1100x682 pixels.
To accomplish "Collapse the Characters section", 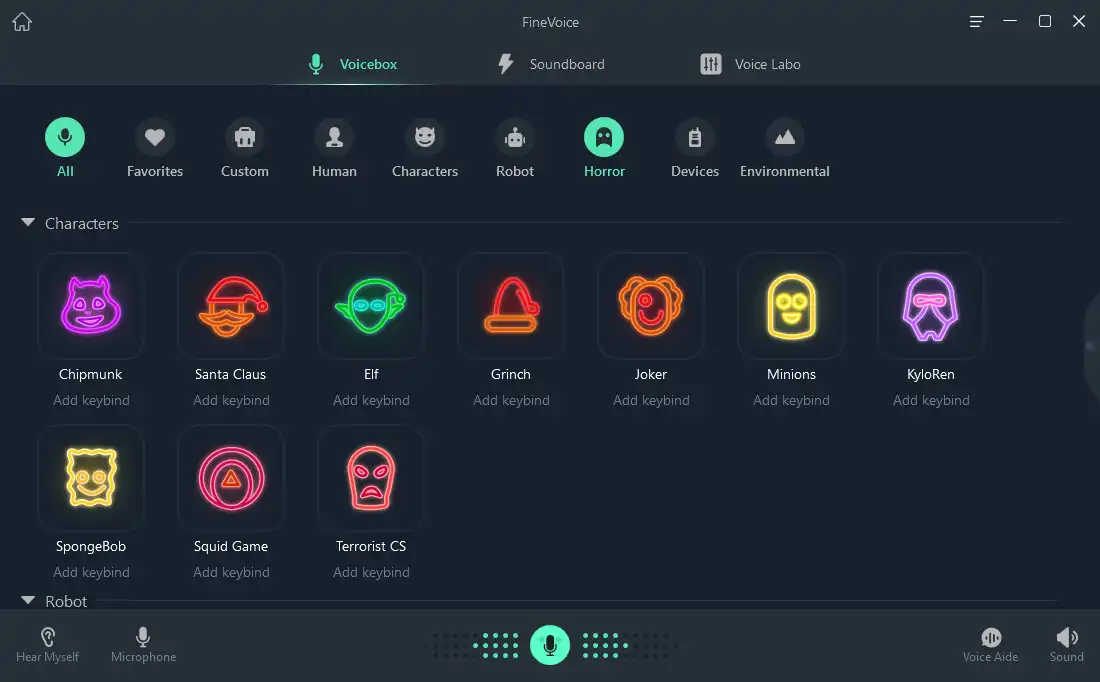I will pyautogui.click(x=28, y=222).
